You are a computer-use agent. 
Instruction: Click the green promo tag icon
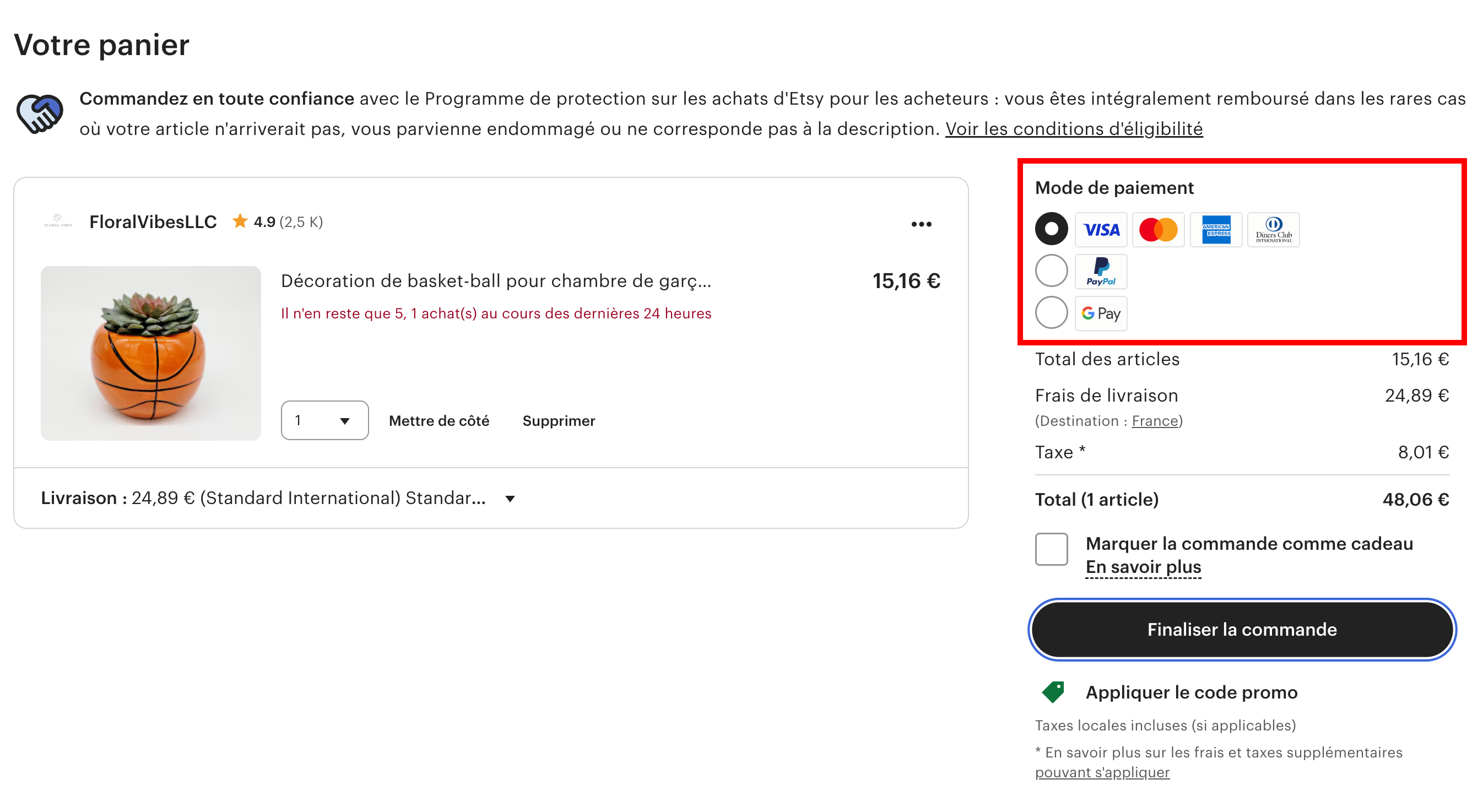tap(1053, 693)
